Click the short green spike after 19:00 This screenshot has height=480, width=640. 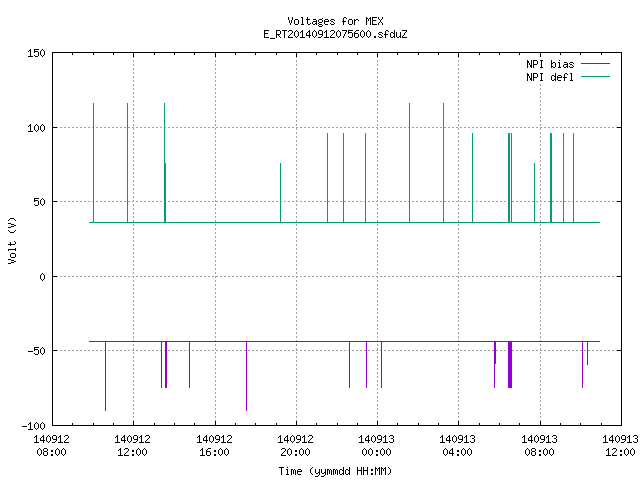pyautogui.click(x=280, y=193)
